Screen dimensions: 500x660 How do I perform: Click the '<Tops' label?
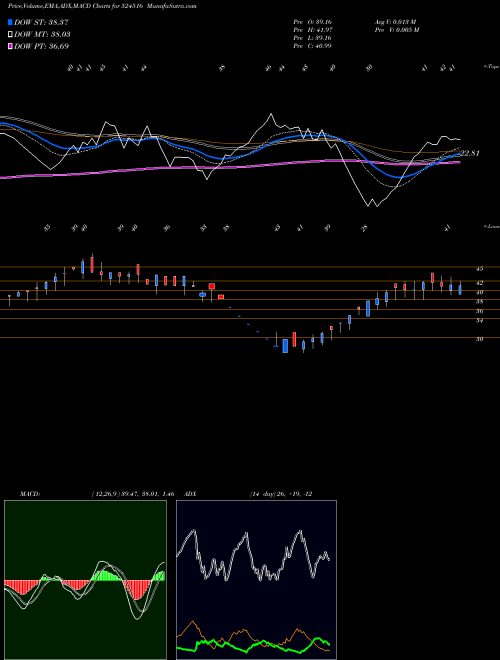tap(492, 67)
